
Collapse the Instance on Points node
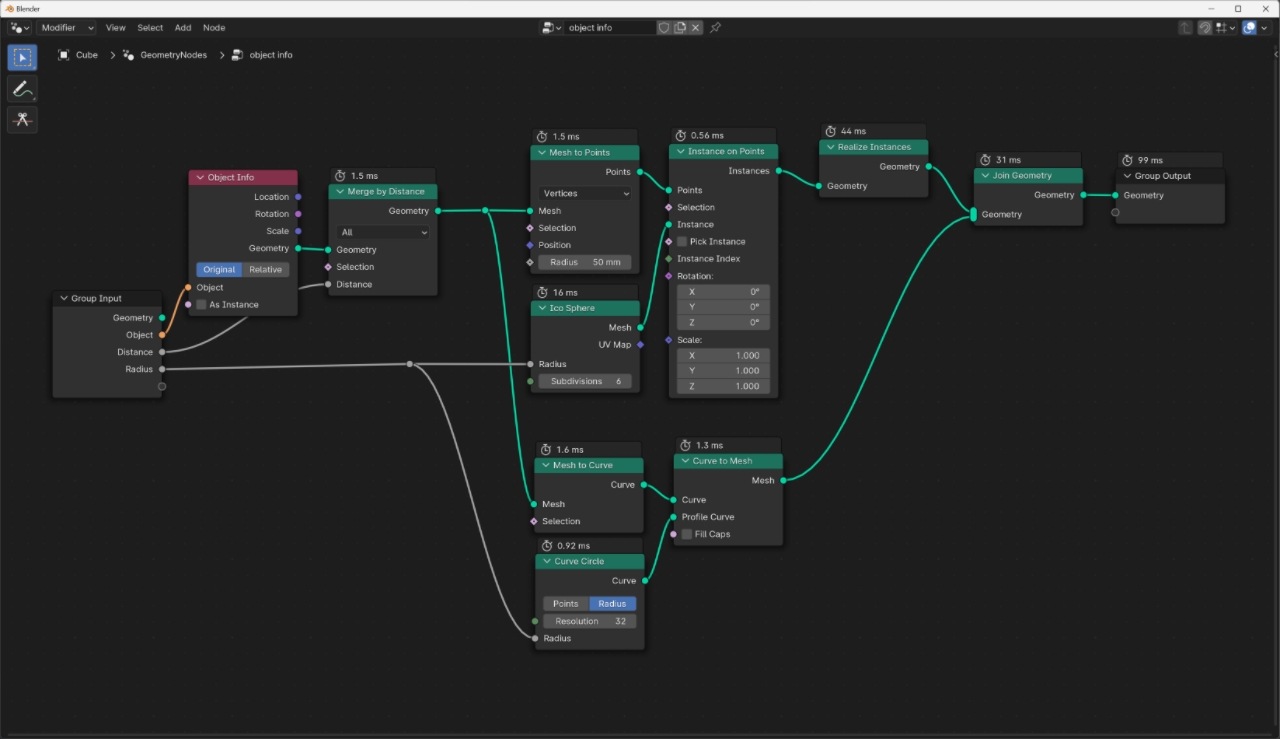[x=680, y=152]
